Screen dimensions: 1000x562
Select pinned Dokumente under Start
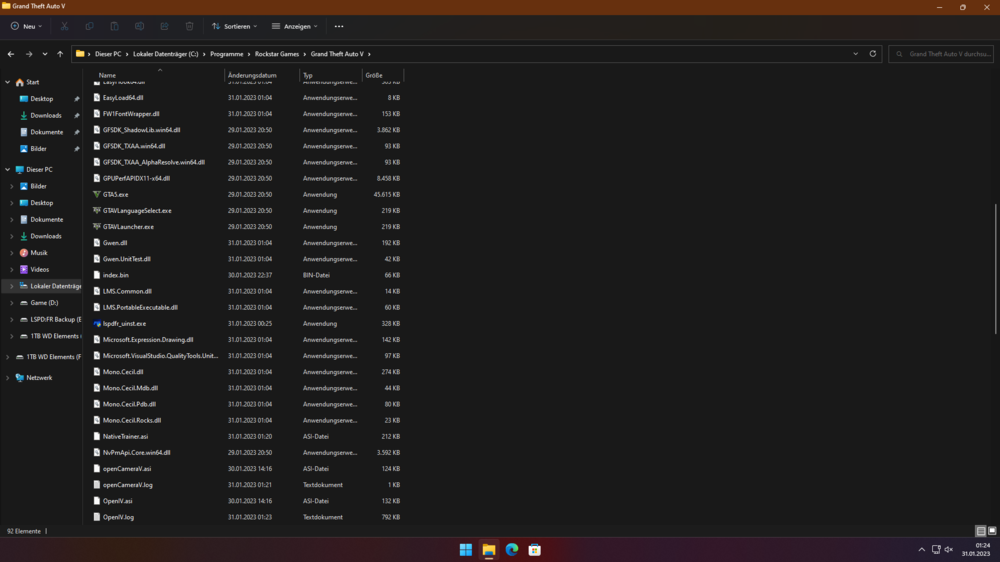pos(47,132)
